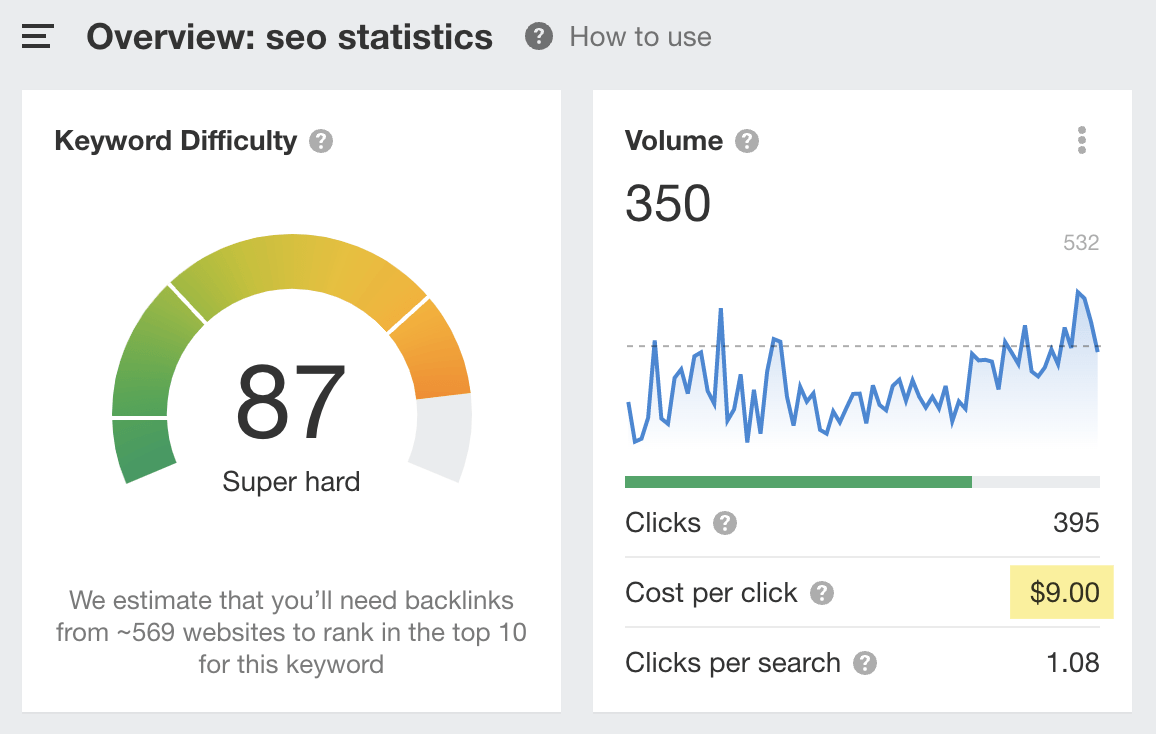Click the green Clicks ratio bar
The width and height of the screenshot is (1156, 734).
click(797, 481)
